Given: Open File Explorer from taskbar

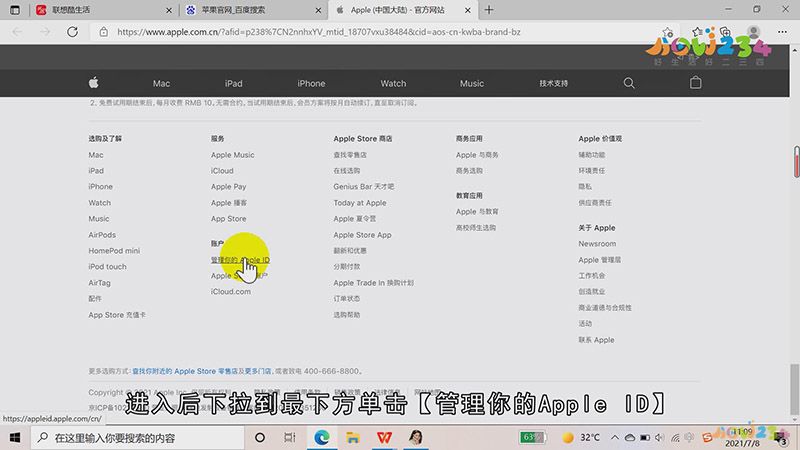Looking at the screenshot, I should click(x=353, y=438).
